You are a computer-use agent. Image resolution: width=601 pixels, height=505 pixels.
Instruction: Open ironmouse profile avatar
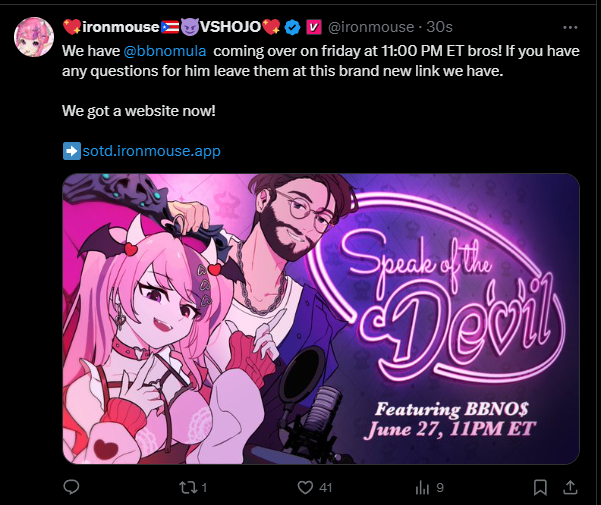(34, 37)
